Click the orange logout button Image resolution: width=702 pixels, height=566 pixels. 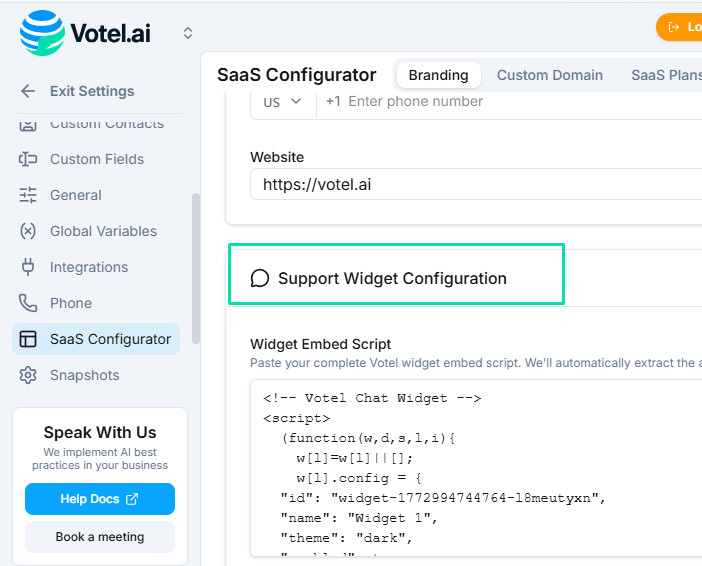coord(680,27)
